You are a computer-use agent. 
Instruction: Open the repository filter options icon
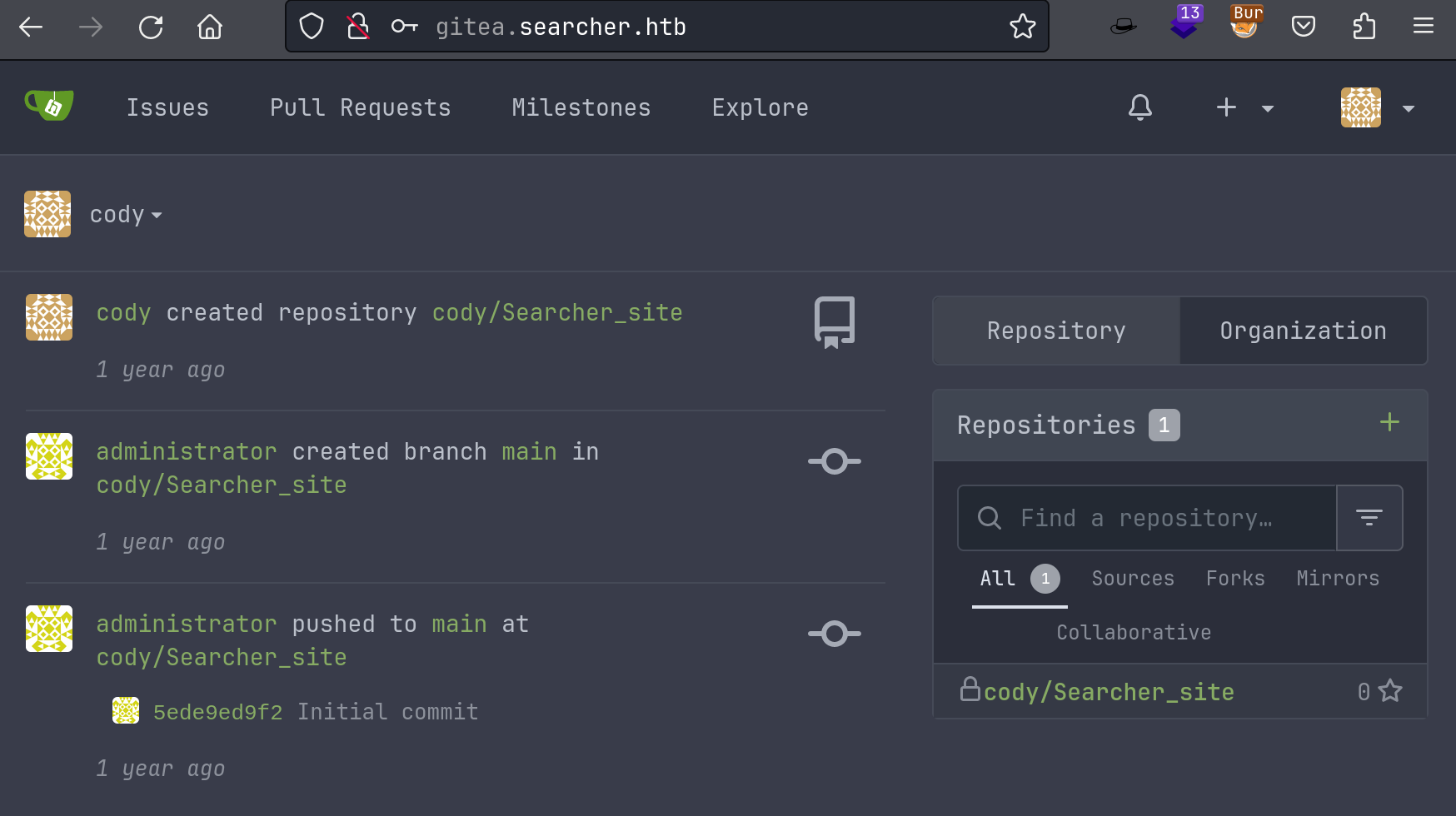click(x=1369, y=518)
